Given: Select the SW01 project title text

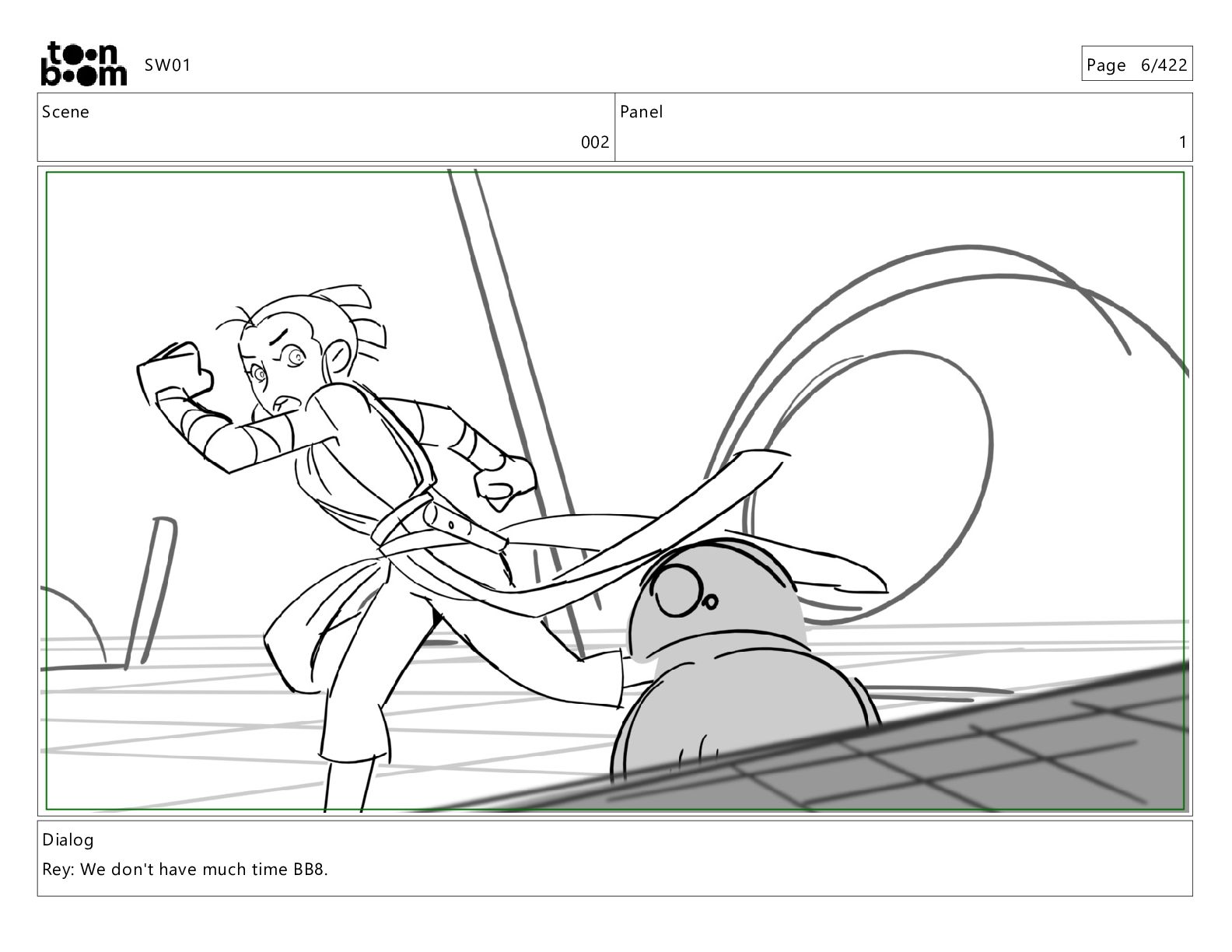Looking at the screenshot, I should coord(167,65).
